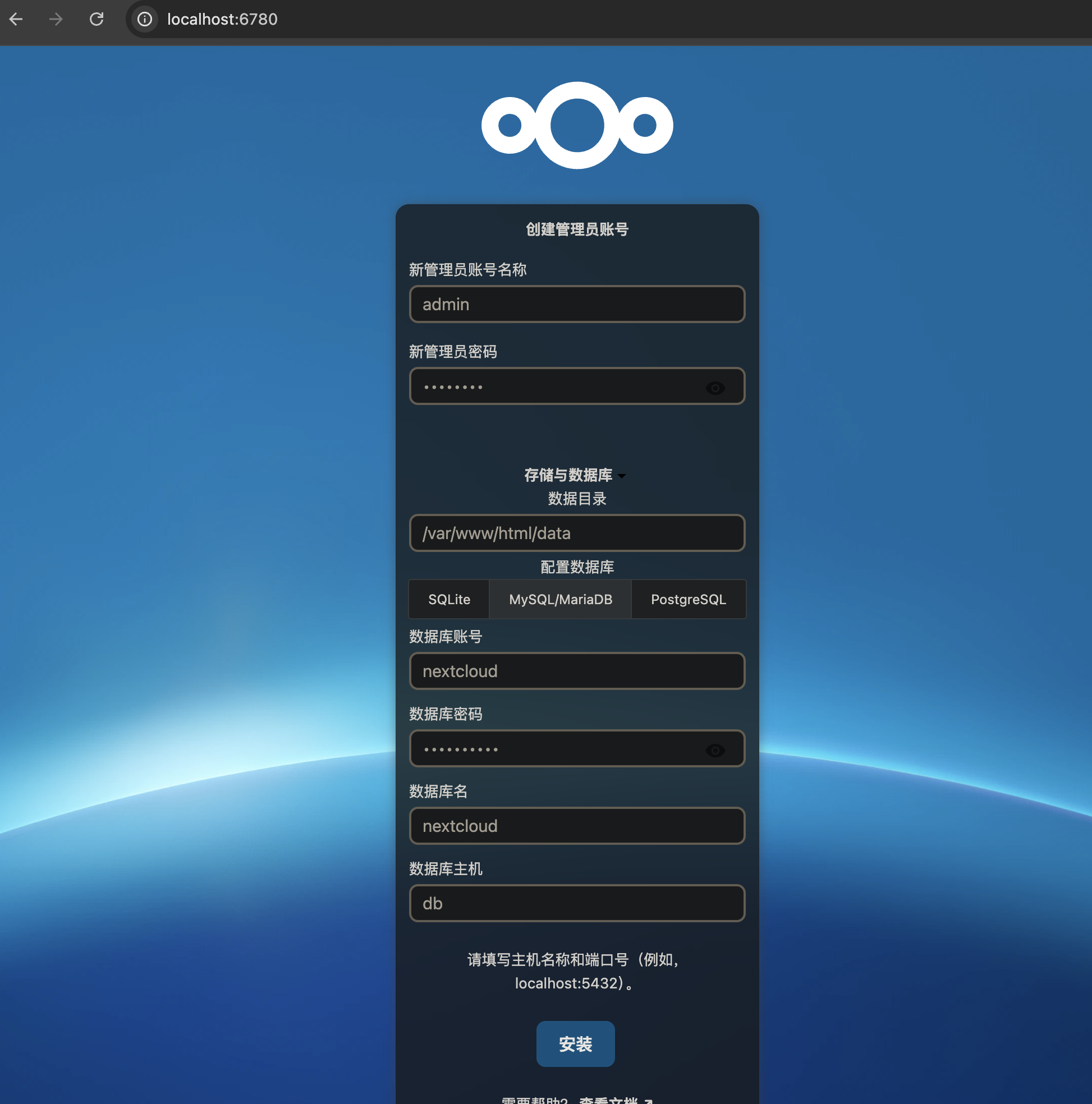1092x1104 pixels.
Task: Reload the page with refresh icon
Action: pyautogui.click(x=96, y=20)
